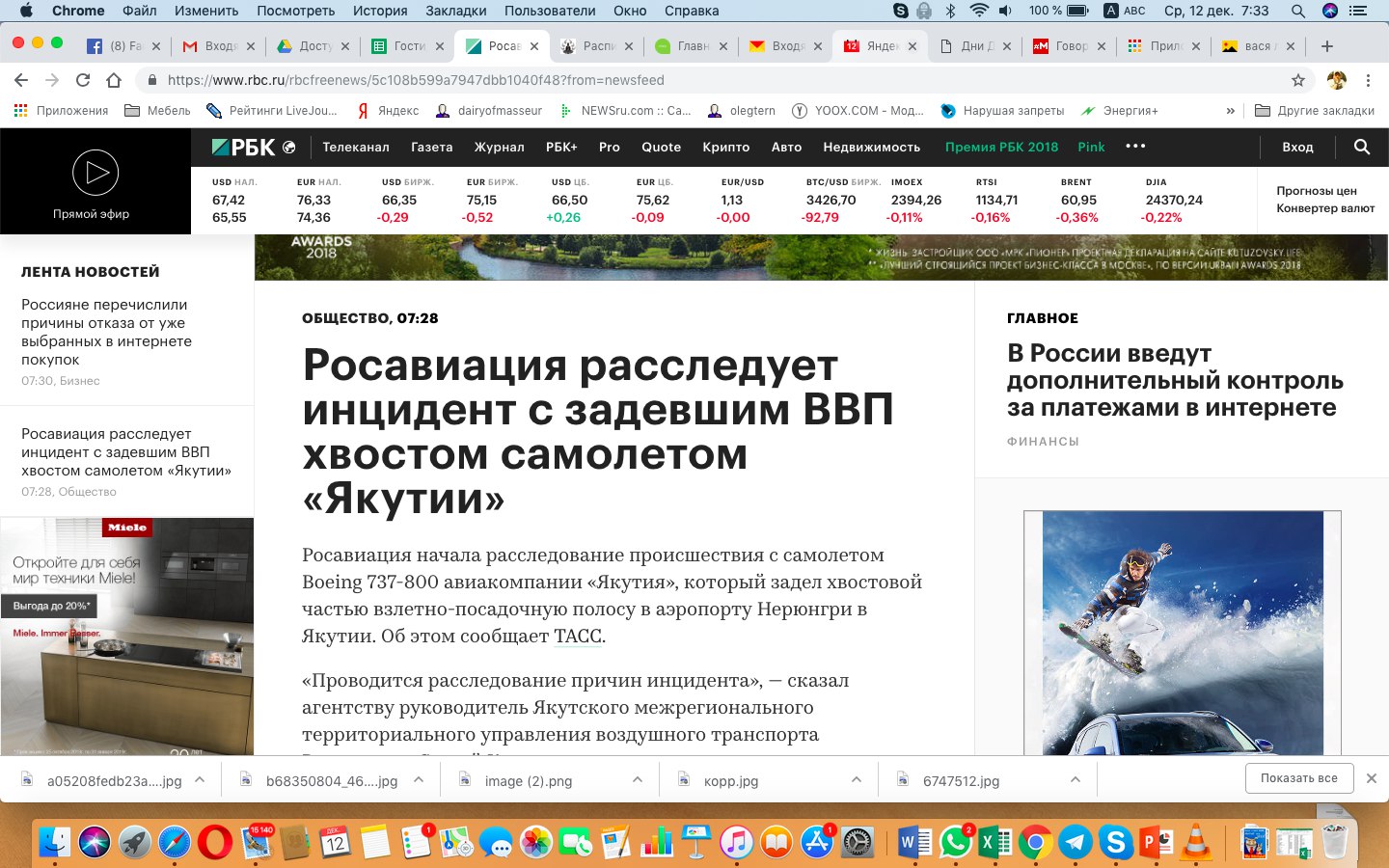
Task: Show hidden bookmarks with the chevron
Action: tap(1230, 111)
